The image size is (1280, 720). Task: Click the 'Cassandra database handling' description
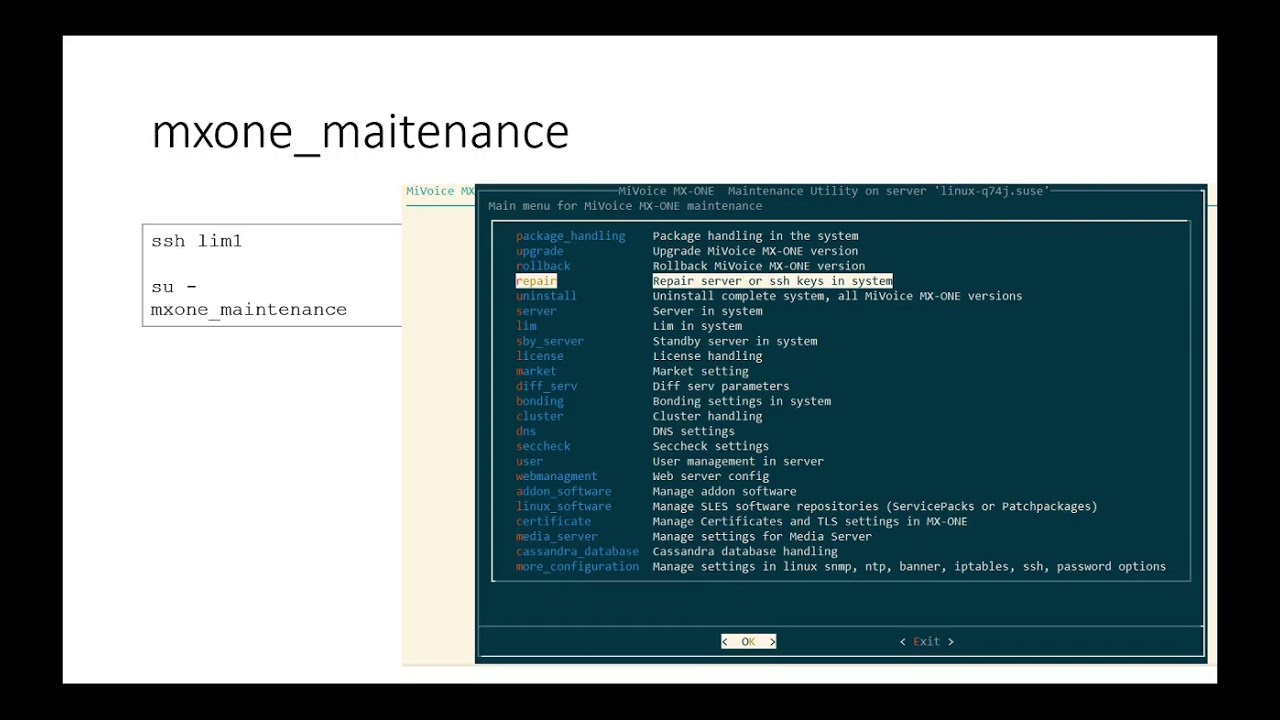tap(745, 551)
